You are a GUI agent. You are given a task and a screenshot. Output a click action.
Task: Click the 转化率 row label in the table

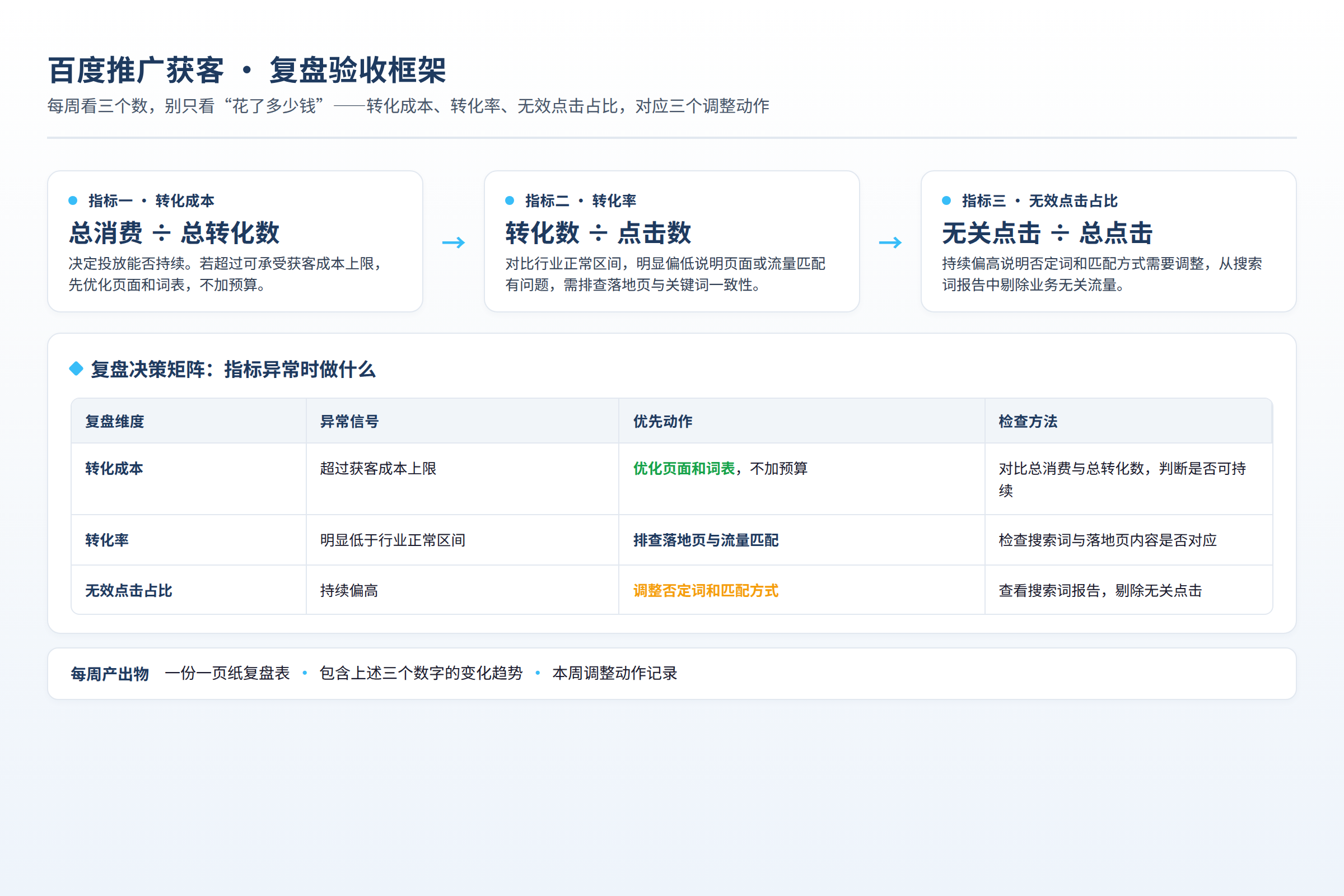coord(107,540)
